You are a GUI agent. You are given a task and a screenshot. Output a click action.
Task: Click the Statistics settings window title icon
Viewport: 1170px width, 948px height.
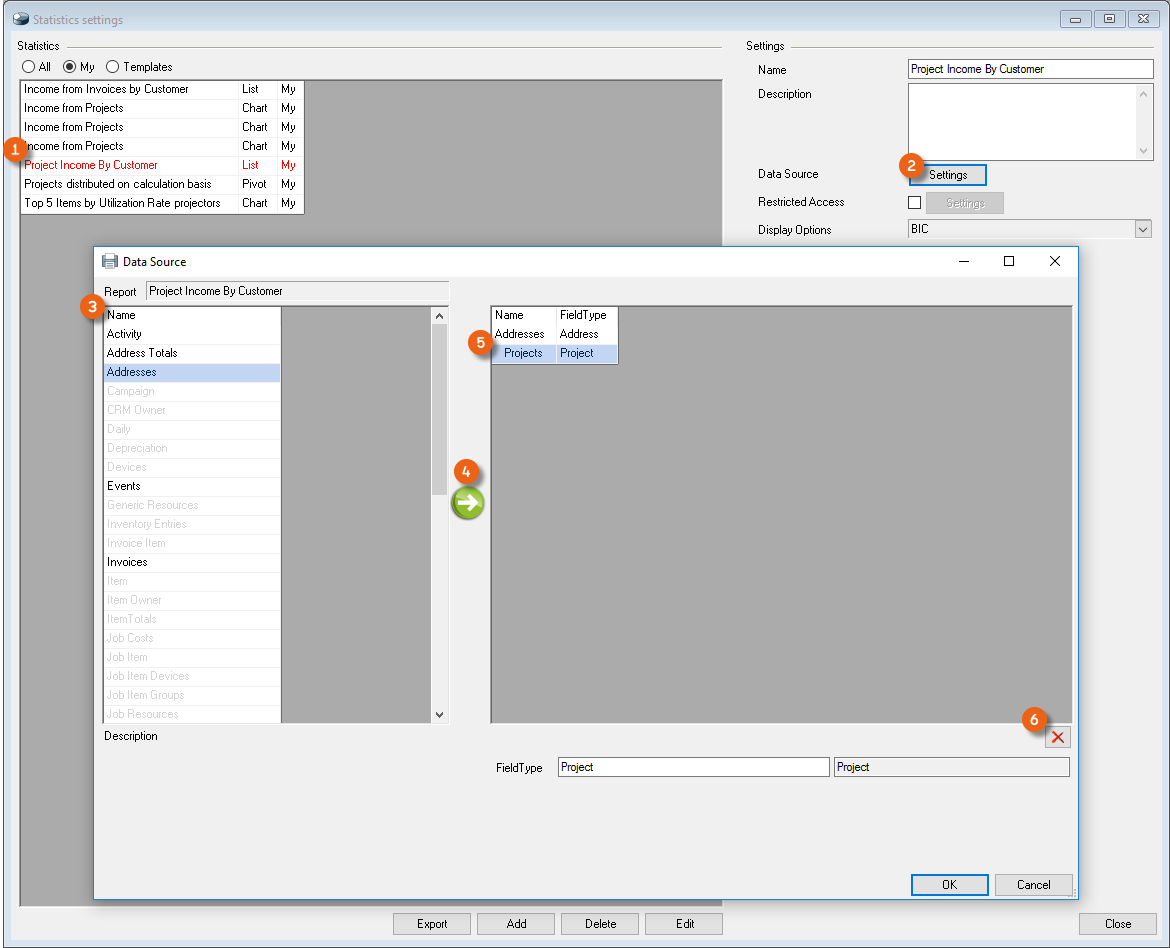[x=20, y=19]
